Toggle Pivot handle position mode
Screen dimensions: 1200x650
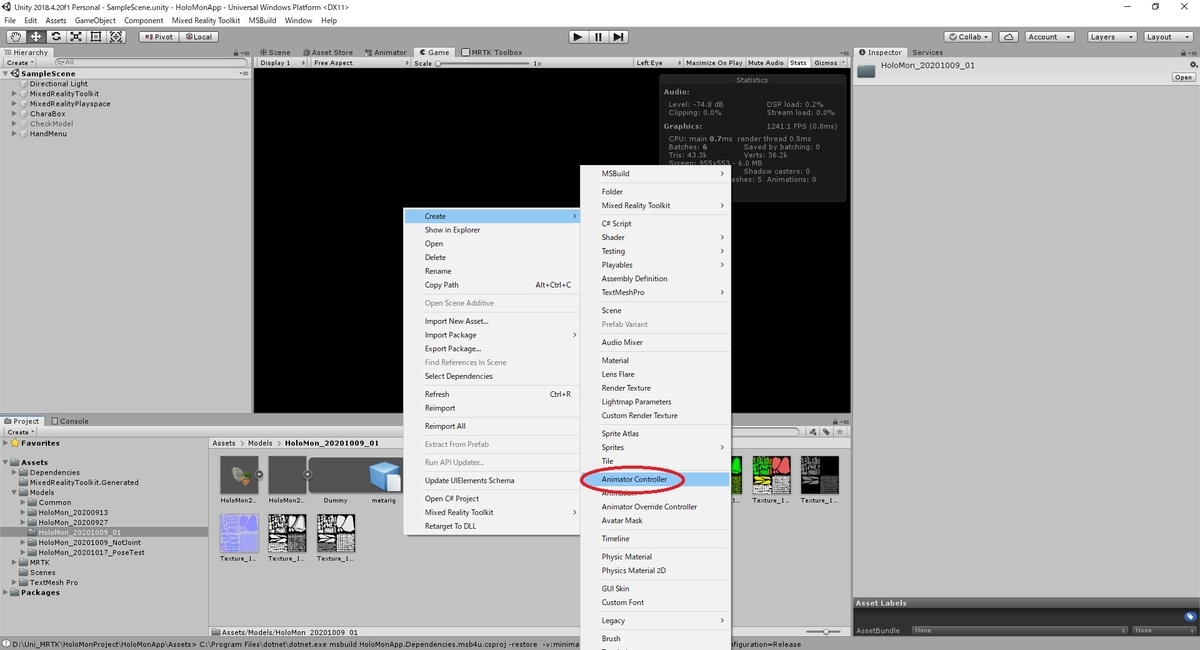tap(158, 36)
